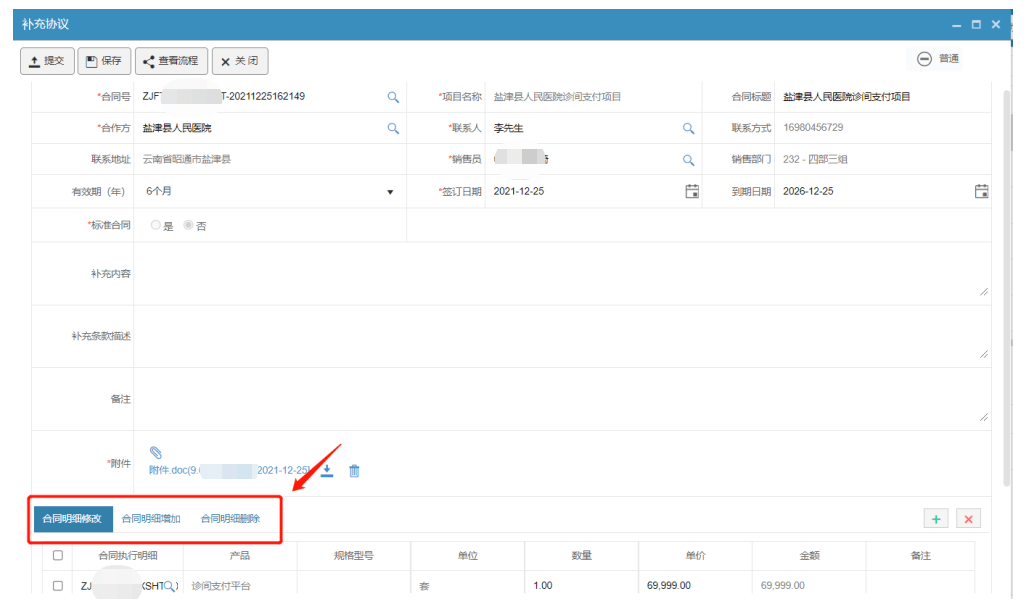Open the expiry date calendar picker
This screenshot has width=1028, height=601.
[981, 191]
